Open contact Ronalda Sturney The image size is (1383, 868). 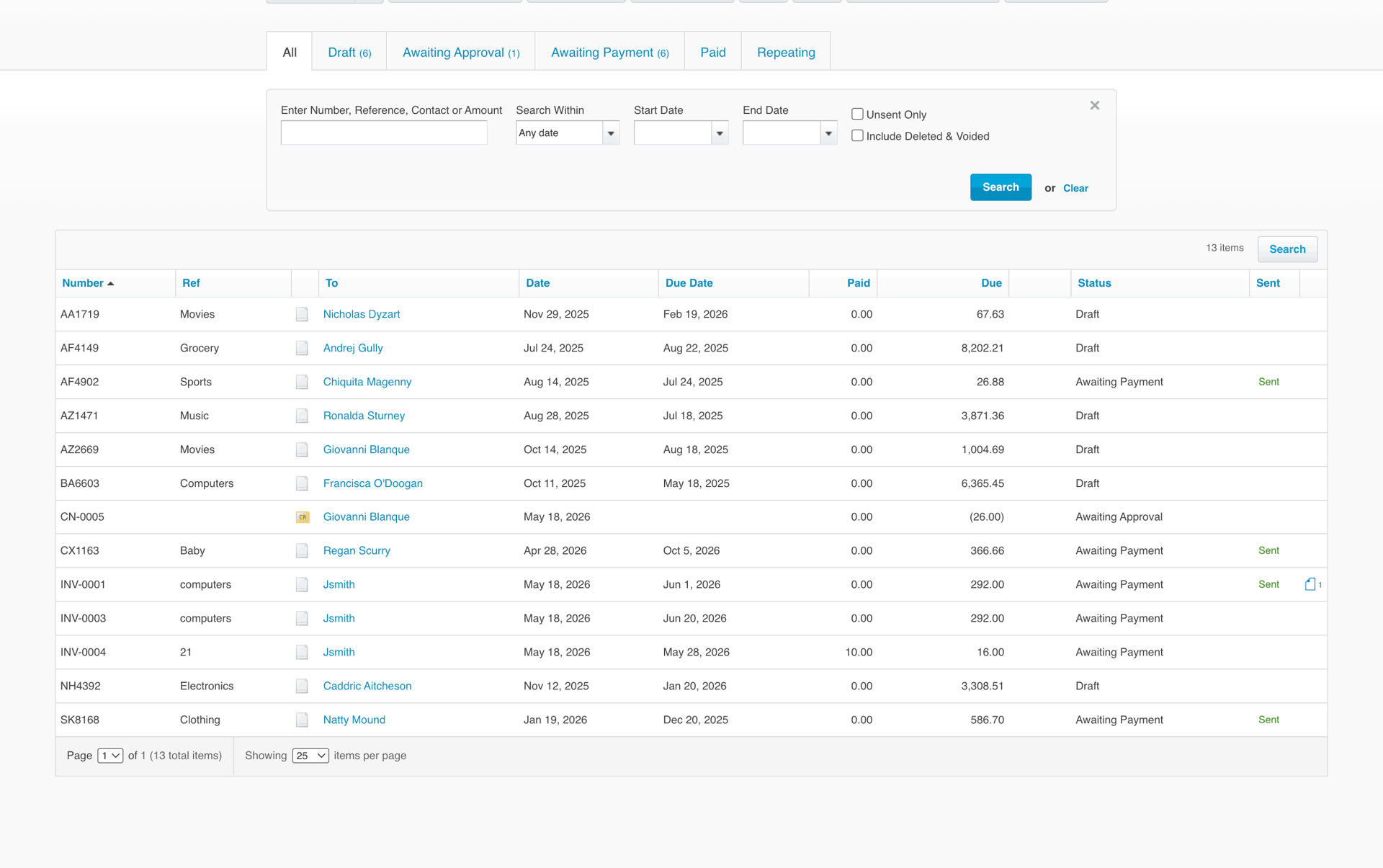pos(364,416)
